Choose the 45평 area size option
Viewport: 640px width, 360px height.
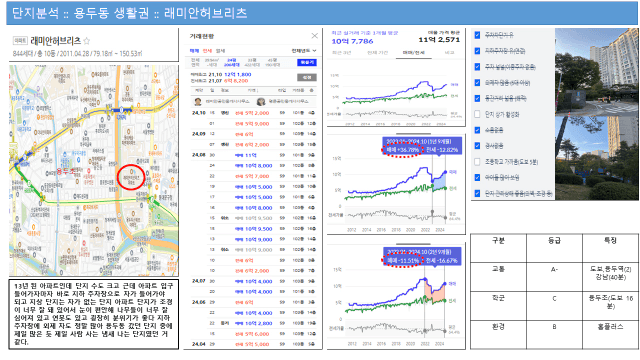(272, 62)
